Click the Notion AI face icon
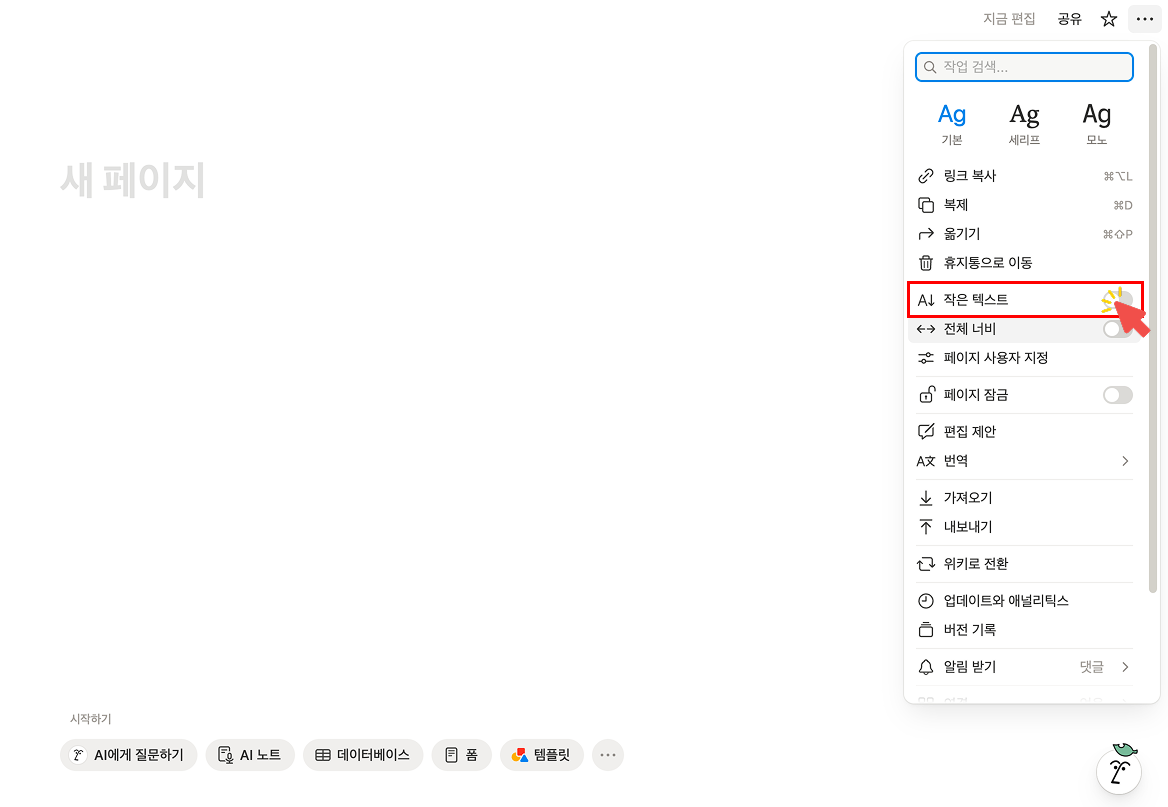Image resolution: width=1168 pixels, height=807 pixels. click(1118, 771)
